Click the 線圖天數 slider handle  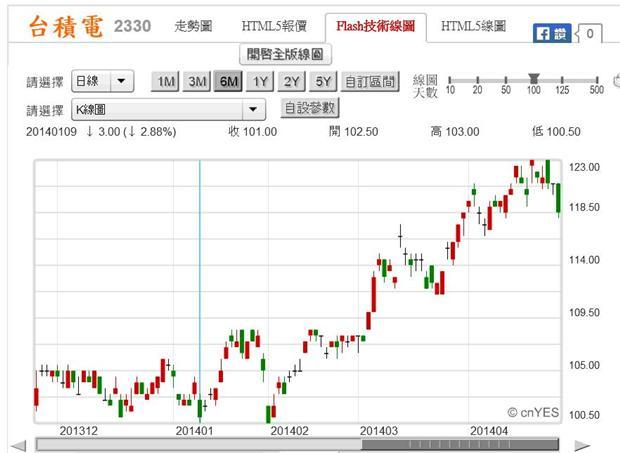[535, 78]
